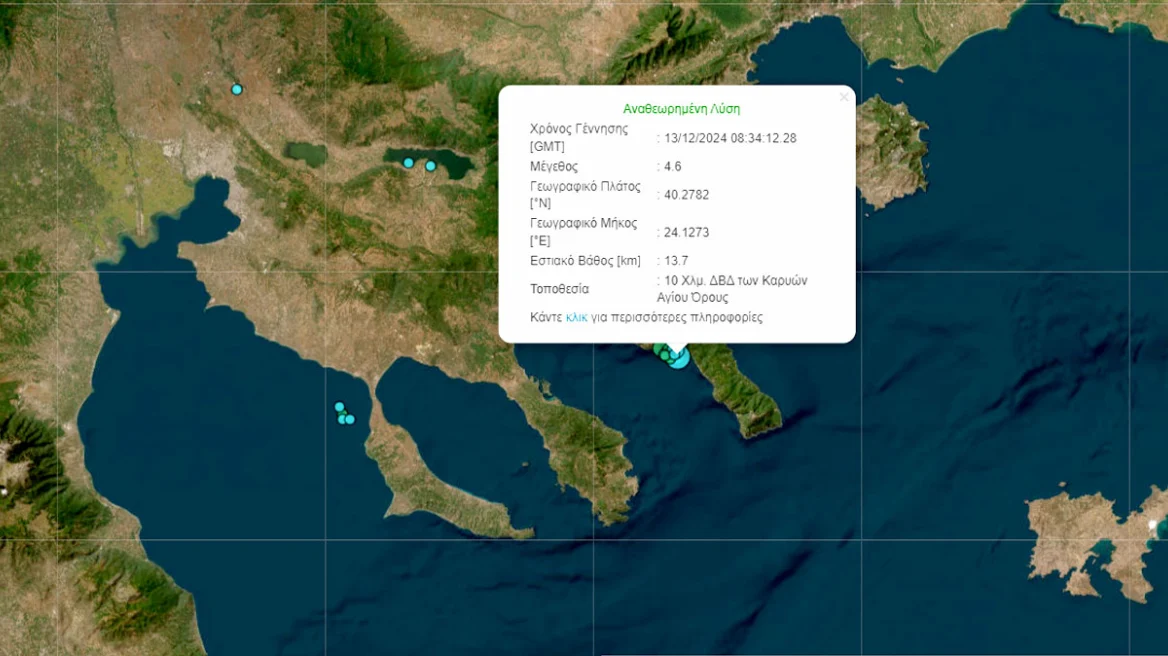The width and height of the screenshot is (1168, 656).
Task: Click the top marker in the western sea cluster
Action: (x=339, y=406)
